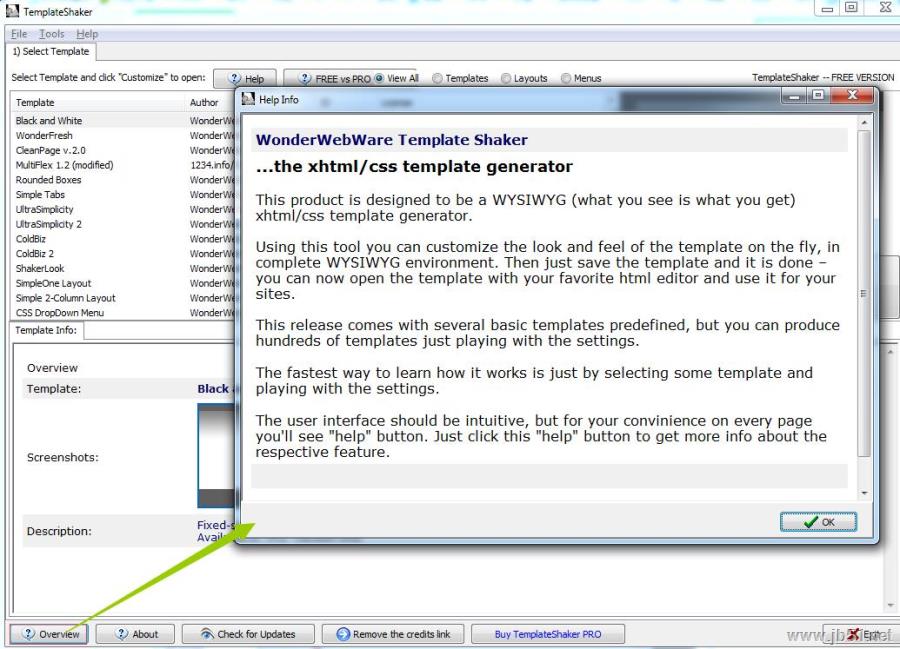Click the Help Info dialog scrollbar up arrow
Image resolution: width=900 pixels, height=649 pixels.
pyautogui.click(x=864, y=122)
